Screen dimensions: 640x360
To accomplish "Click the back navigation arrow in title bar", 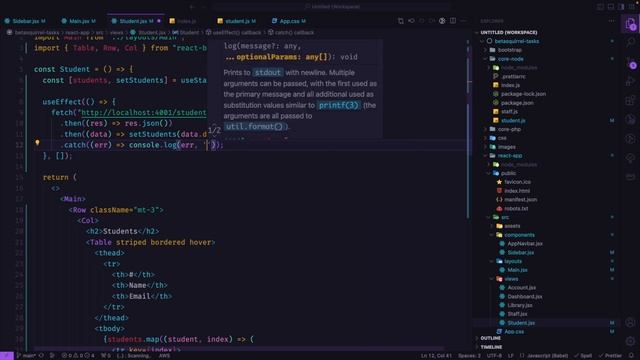I will (x=192, y=7).
